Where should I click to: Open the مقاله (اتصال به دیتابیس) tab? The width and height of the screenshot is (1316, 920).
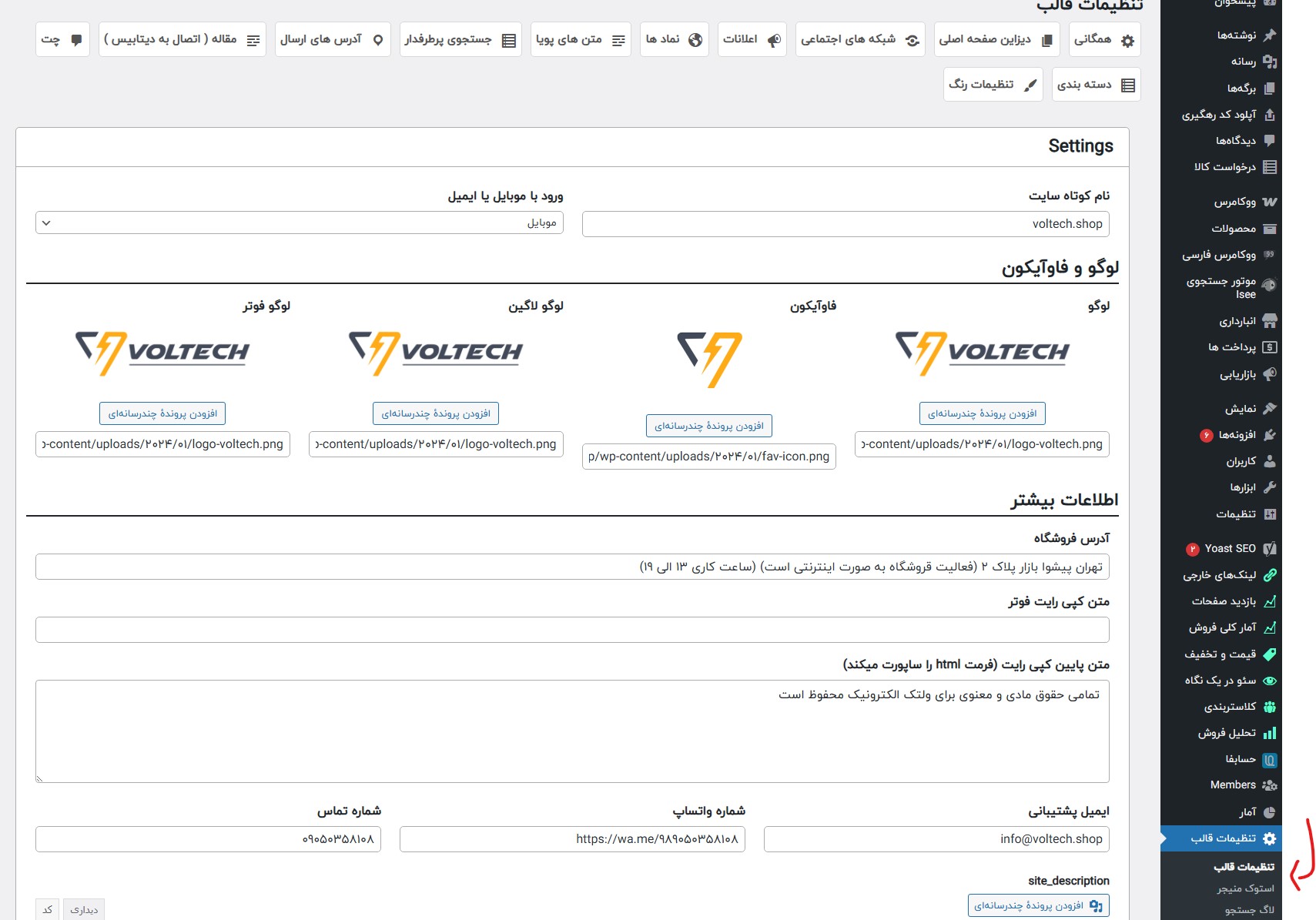[182, 39]
